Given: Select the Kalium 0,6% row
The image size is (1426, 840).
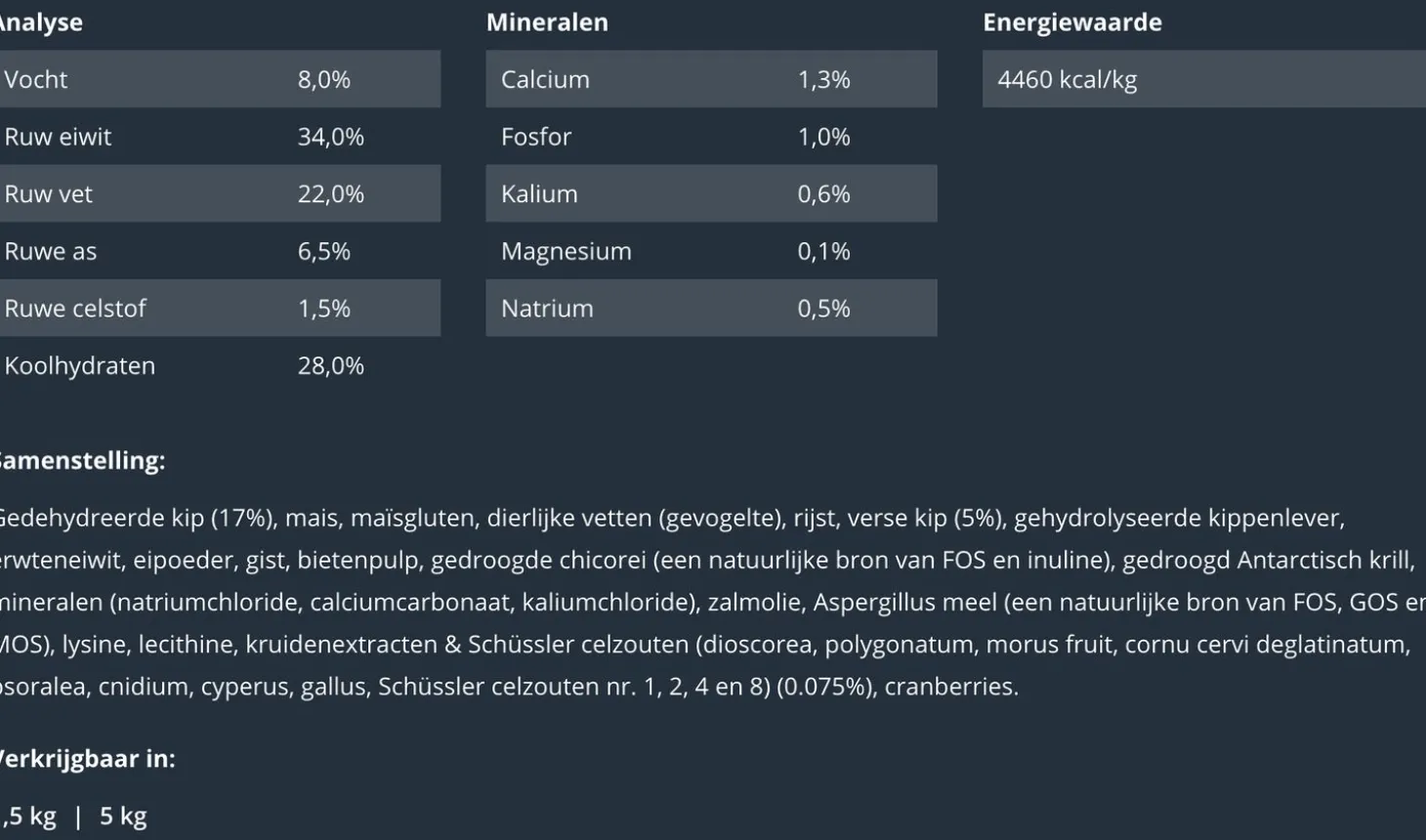Looking at the screenshot, I should [710, 193].
